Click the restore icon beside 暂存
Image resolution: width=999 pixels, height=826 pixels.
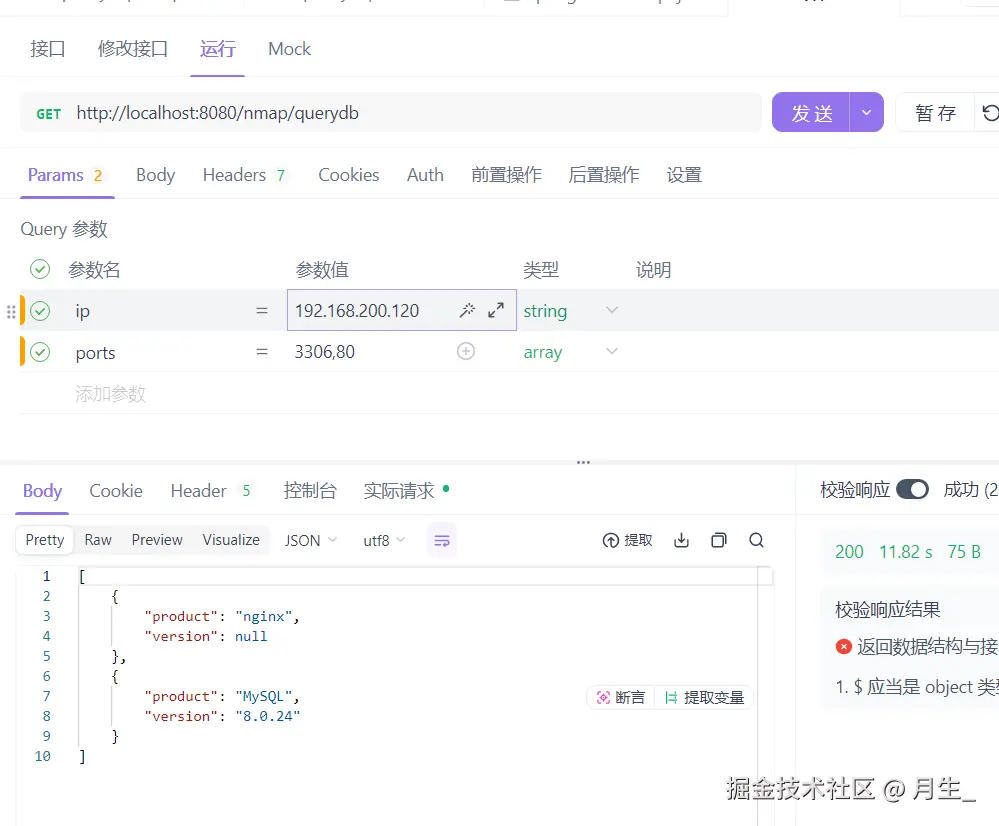[x=990, y=113]
